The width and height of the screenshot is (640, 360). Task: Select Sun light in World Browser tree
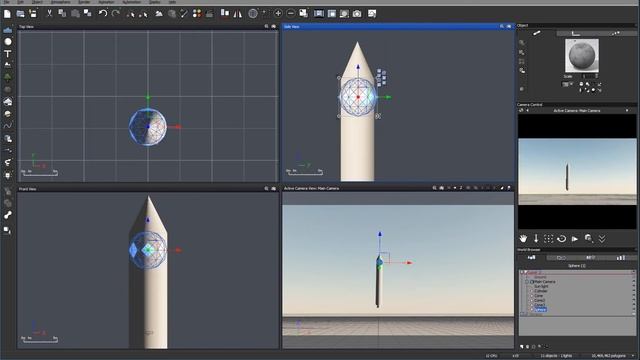coord(541,287)
